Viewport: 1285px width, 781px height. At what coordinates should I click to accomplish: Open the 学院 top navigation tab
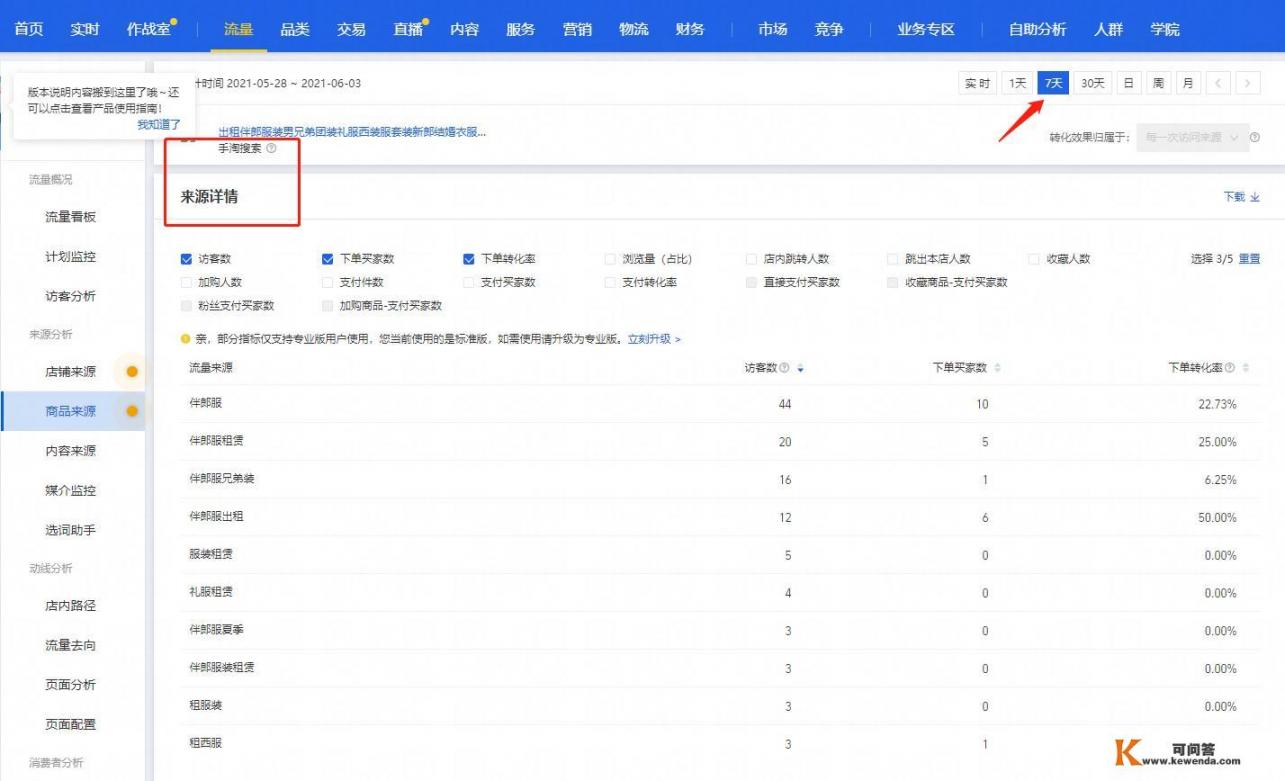[1165, 29]
